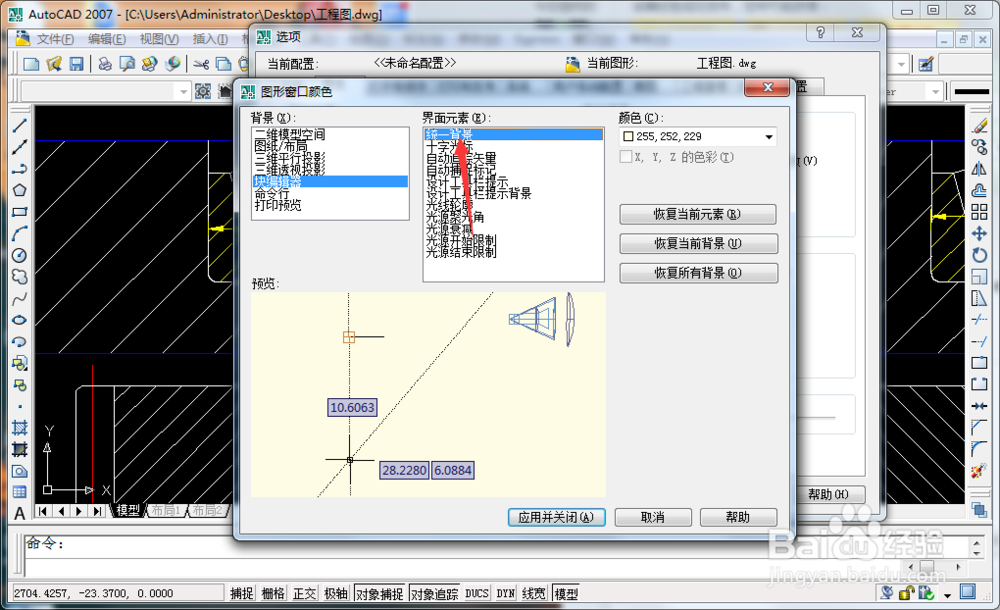
Task: Toggle 对象追踪 object tracking in status bar
Action: click(x=435, y=594)
